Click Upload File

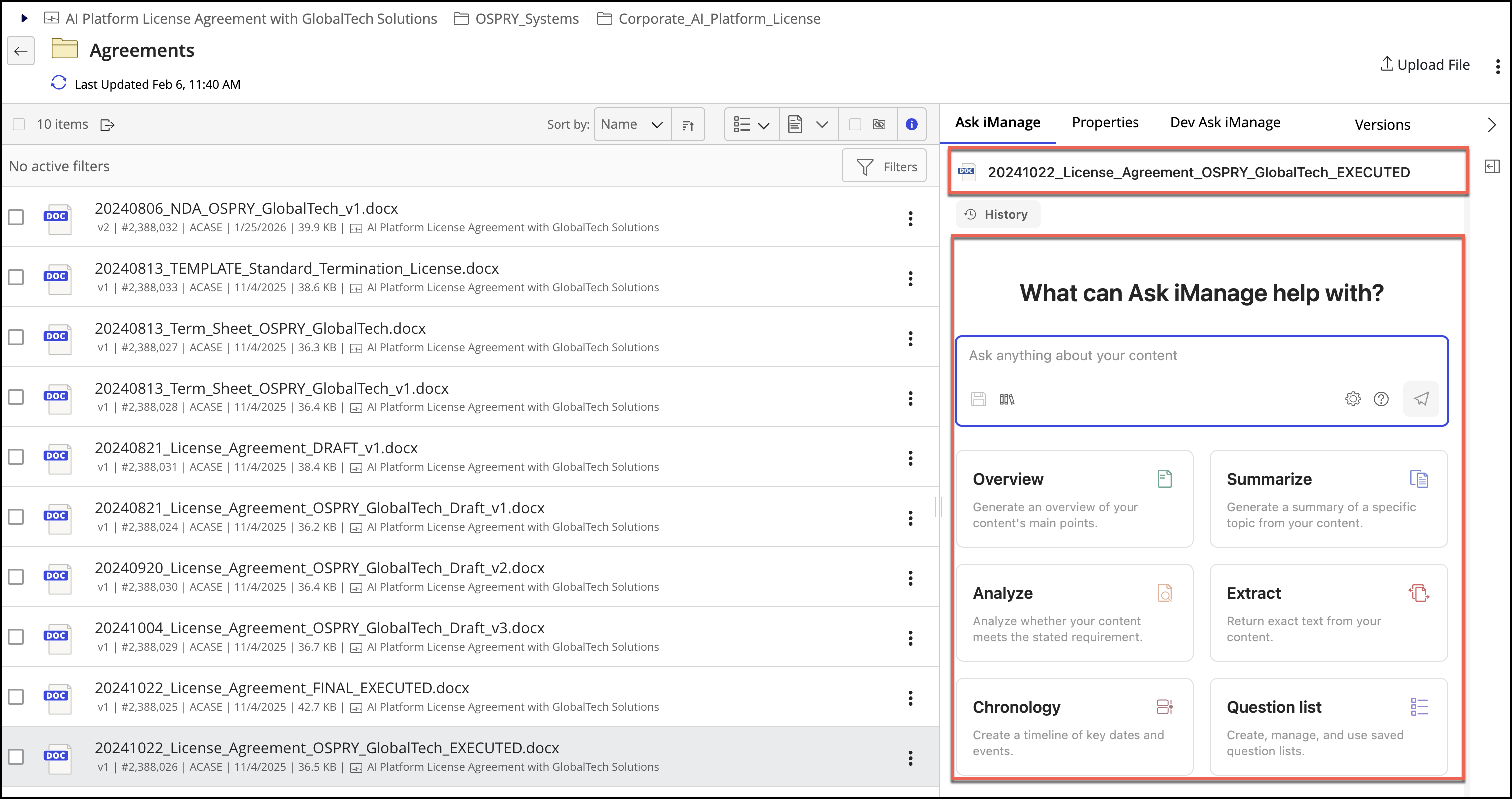pos(1425,64)
